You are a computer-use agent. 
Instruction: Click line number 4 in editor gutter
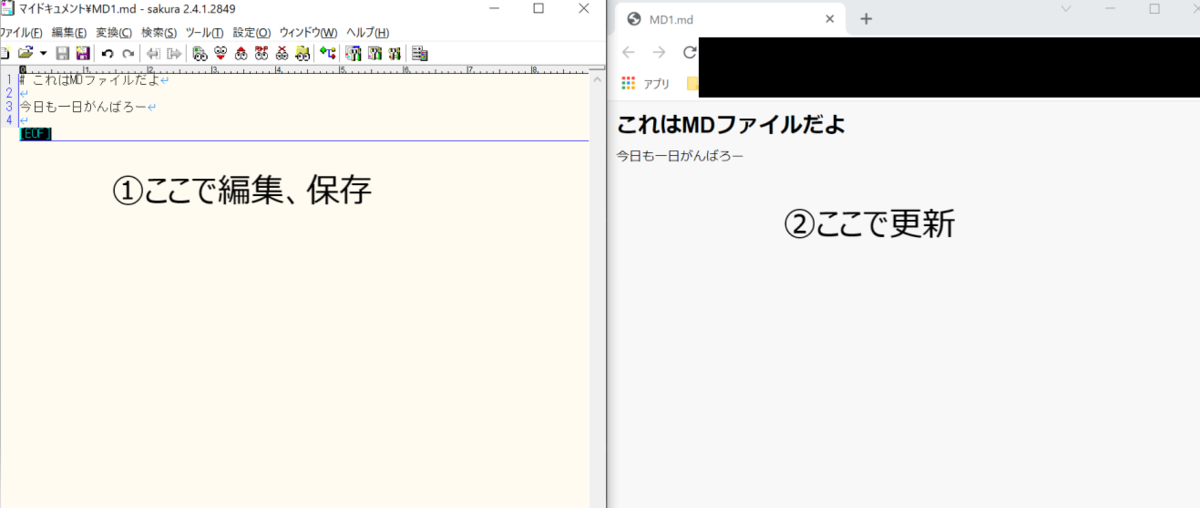click(x=9, y=120)
